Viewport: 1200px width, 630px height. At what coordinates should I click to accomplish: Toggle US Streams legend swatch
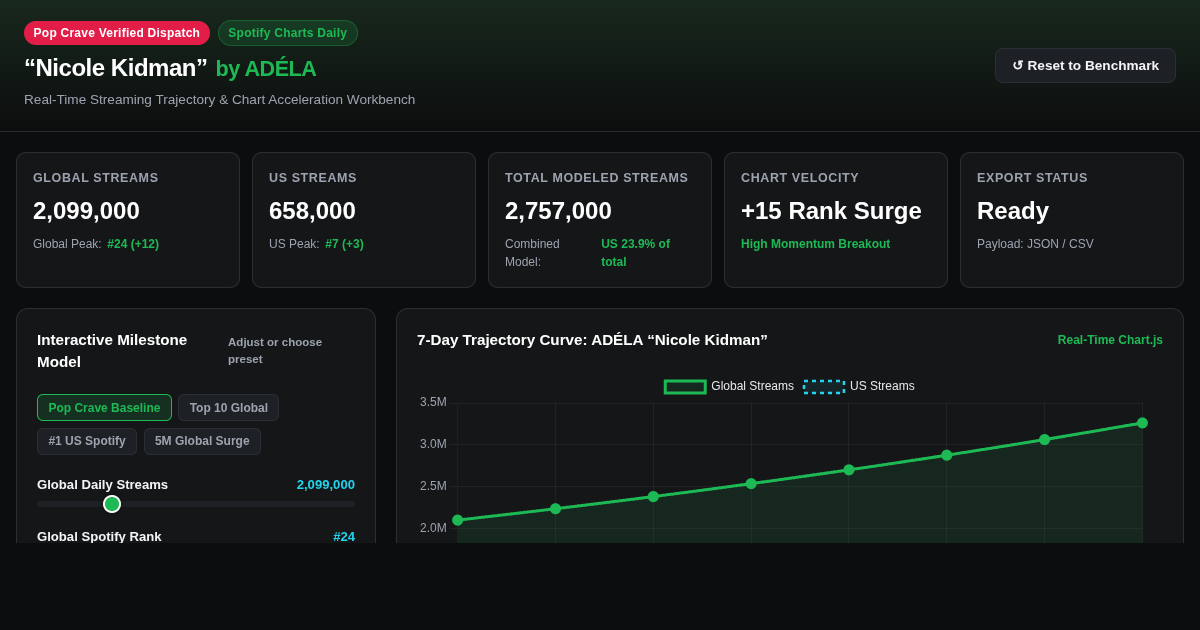click(824, 387)
